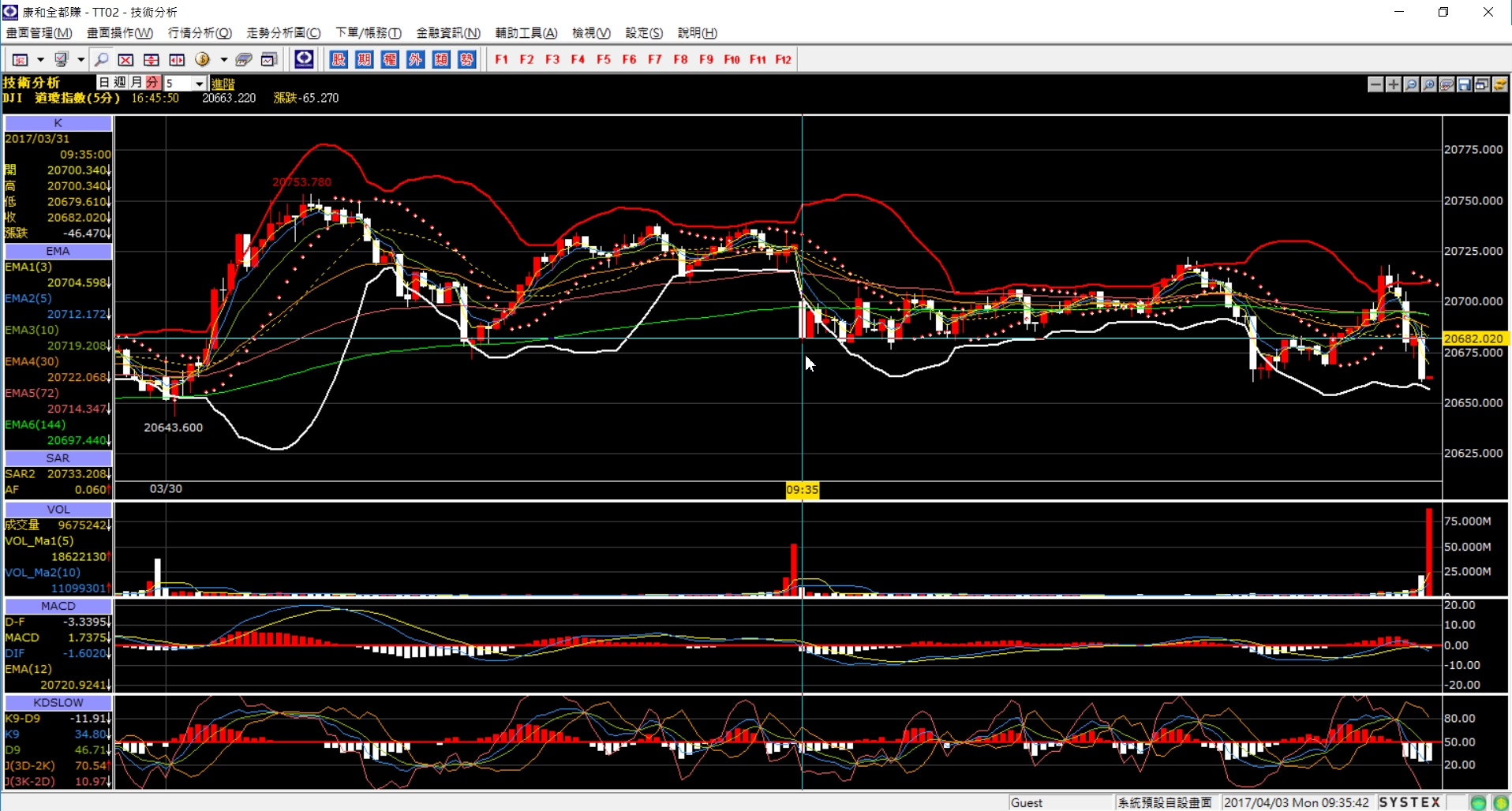This screenshot has width=1512, height=811.
Task: Click the eraser icon in chart toolbar
Action: coord(1447,84)
